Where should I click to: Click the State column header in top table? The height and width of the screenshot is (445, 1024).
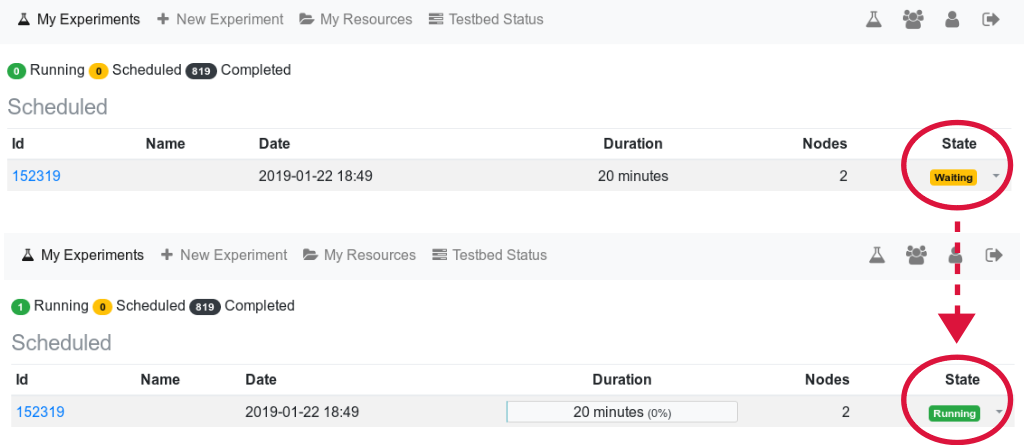click(959, 144)
